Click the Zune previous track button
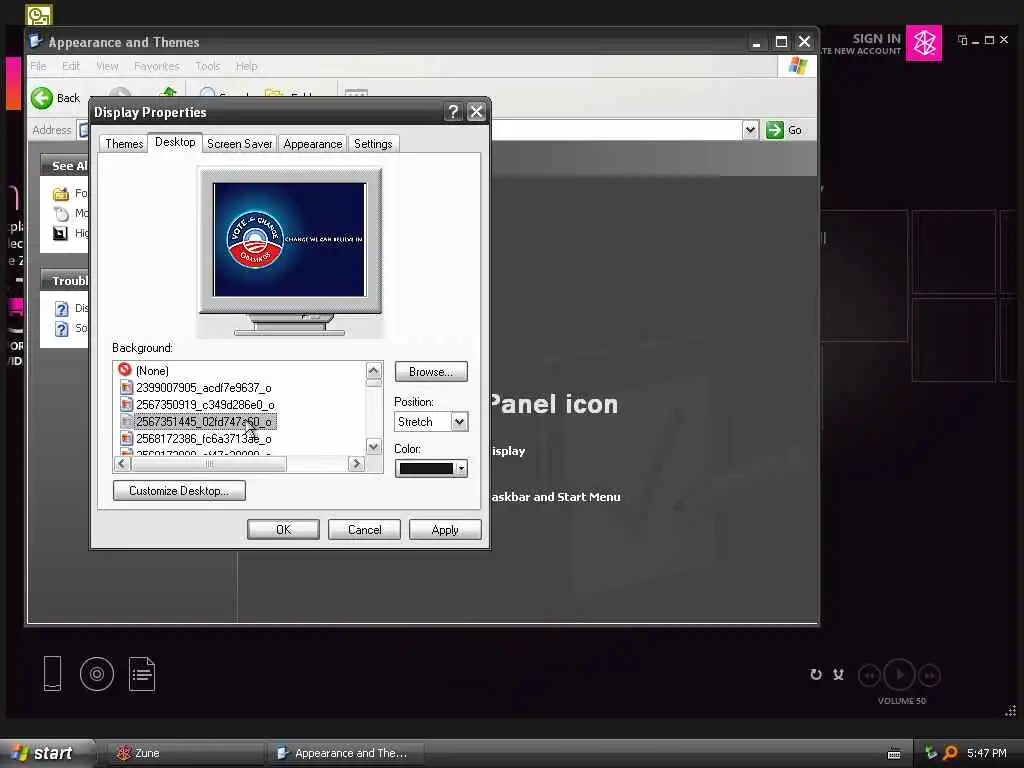1024x768 pixels. click(869, 675)
